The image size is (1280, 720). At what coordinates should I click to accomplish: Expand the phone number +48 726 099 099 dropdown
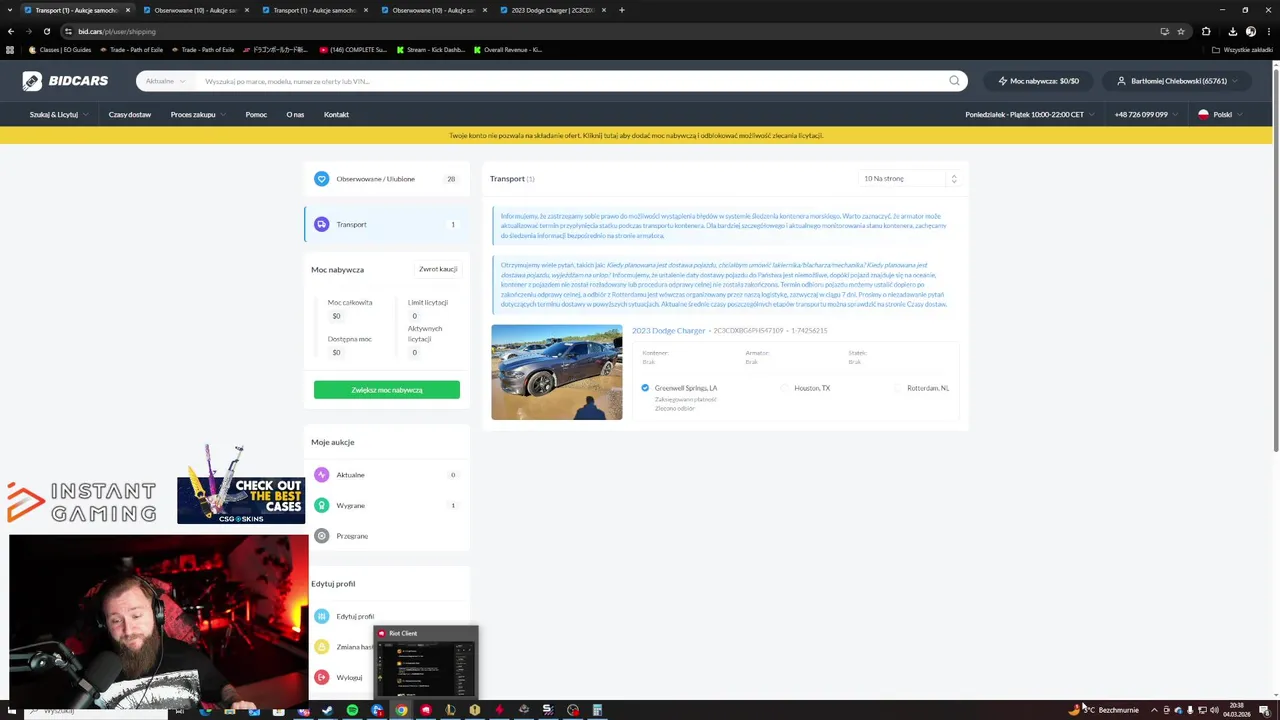[1146, 114]
